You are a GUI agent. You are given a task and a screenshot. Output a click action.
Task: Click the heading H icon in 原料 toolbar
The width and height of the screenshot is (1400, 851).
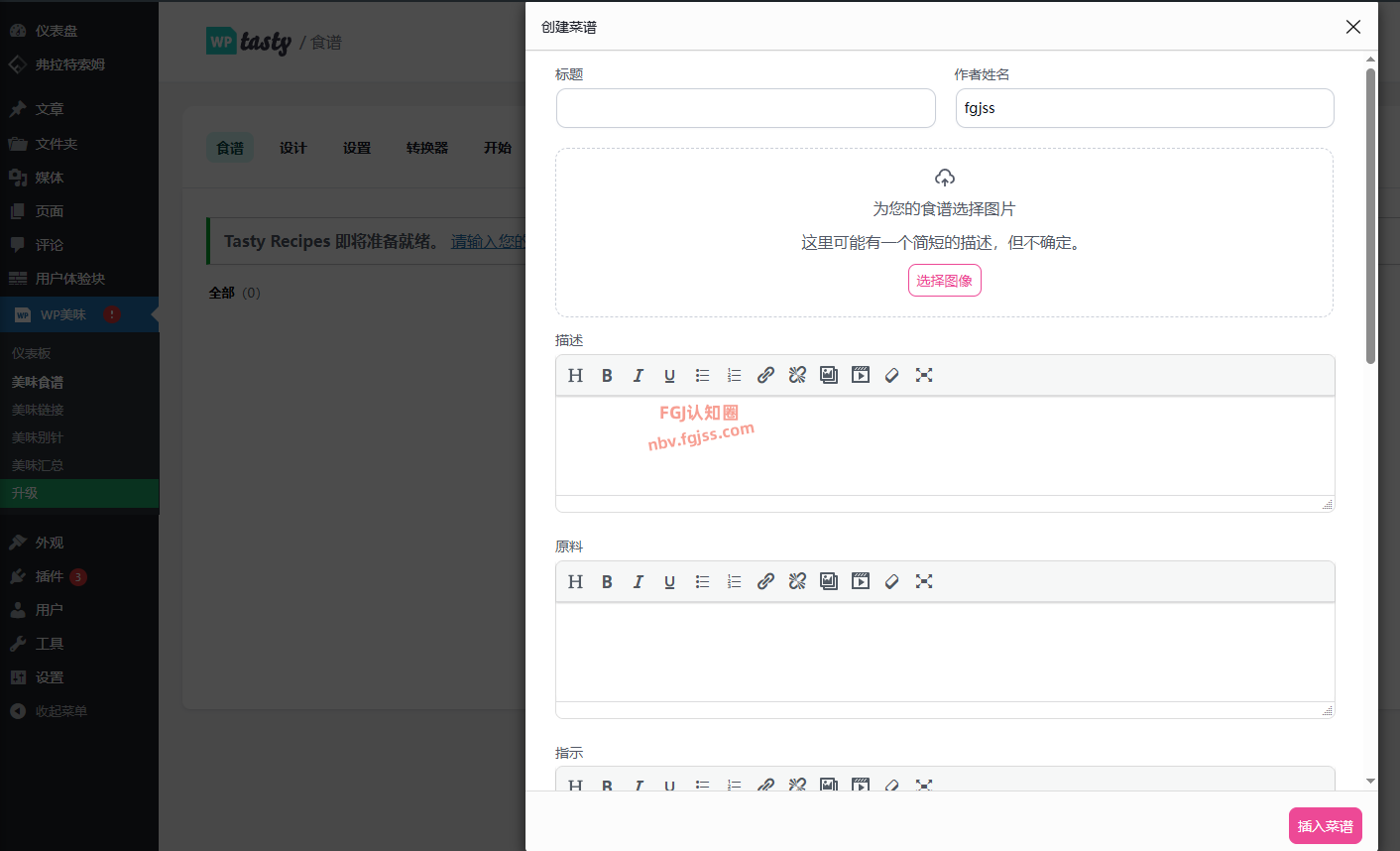pos(575,581)
